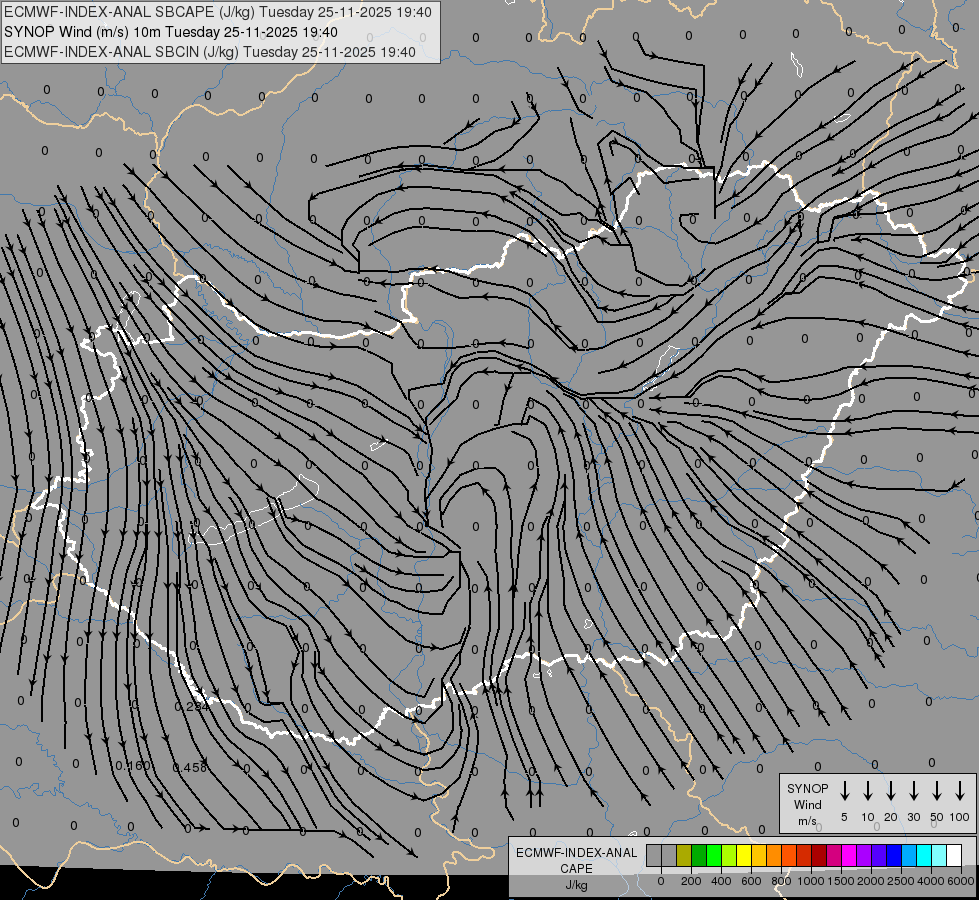Click the dark green CAPE legend swatch
The height and width of the screenshot is (900, 979).
[x=699, y=855]
